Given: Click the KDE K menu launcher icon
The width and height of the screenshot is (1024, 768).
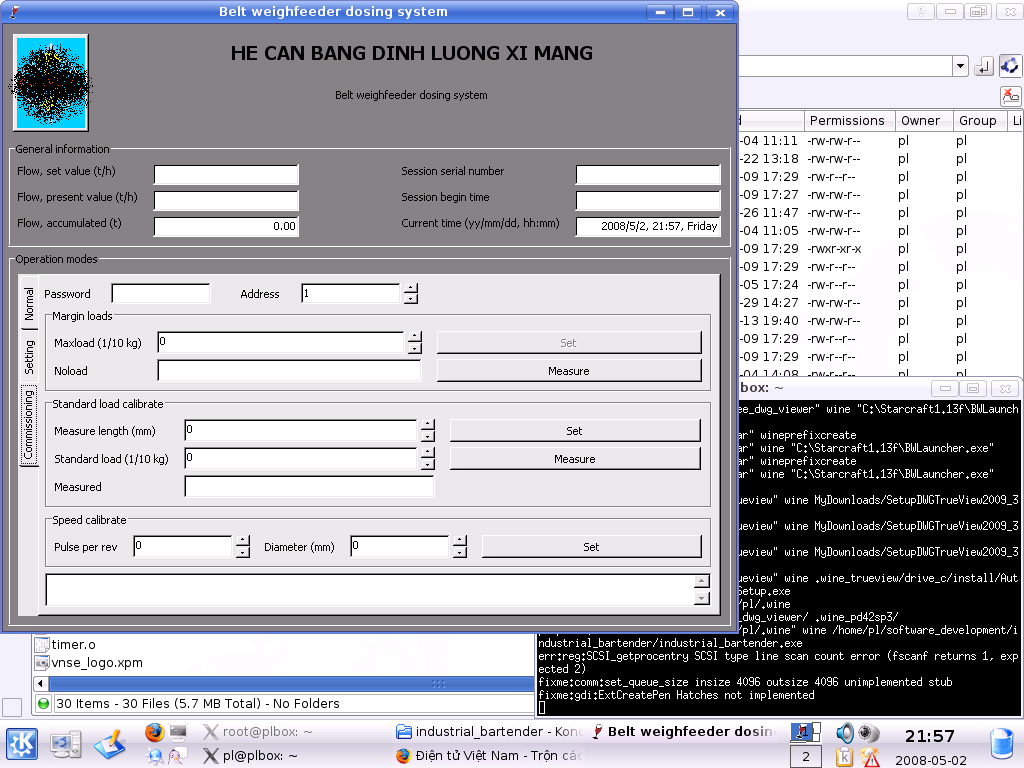Looking at the screenshot, I should tap(21, 744).
